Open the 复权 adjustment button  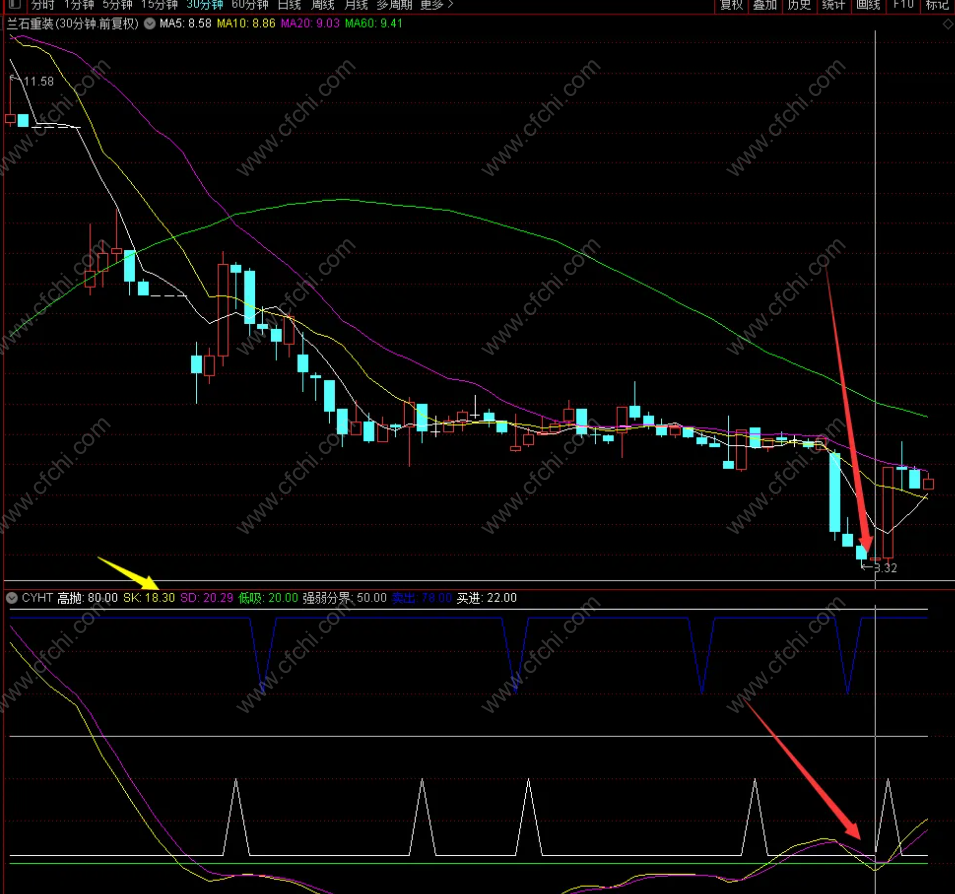pos(732,5)
